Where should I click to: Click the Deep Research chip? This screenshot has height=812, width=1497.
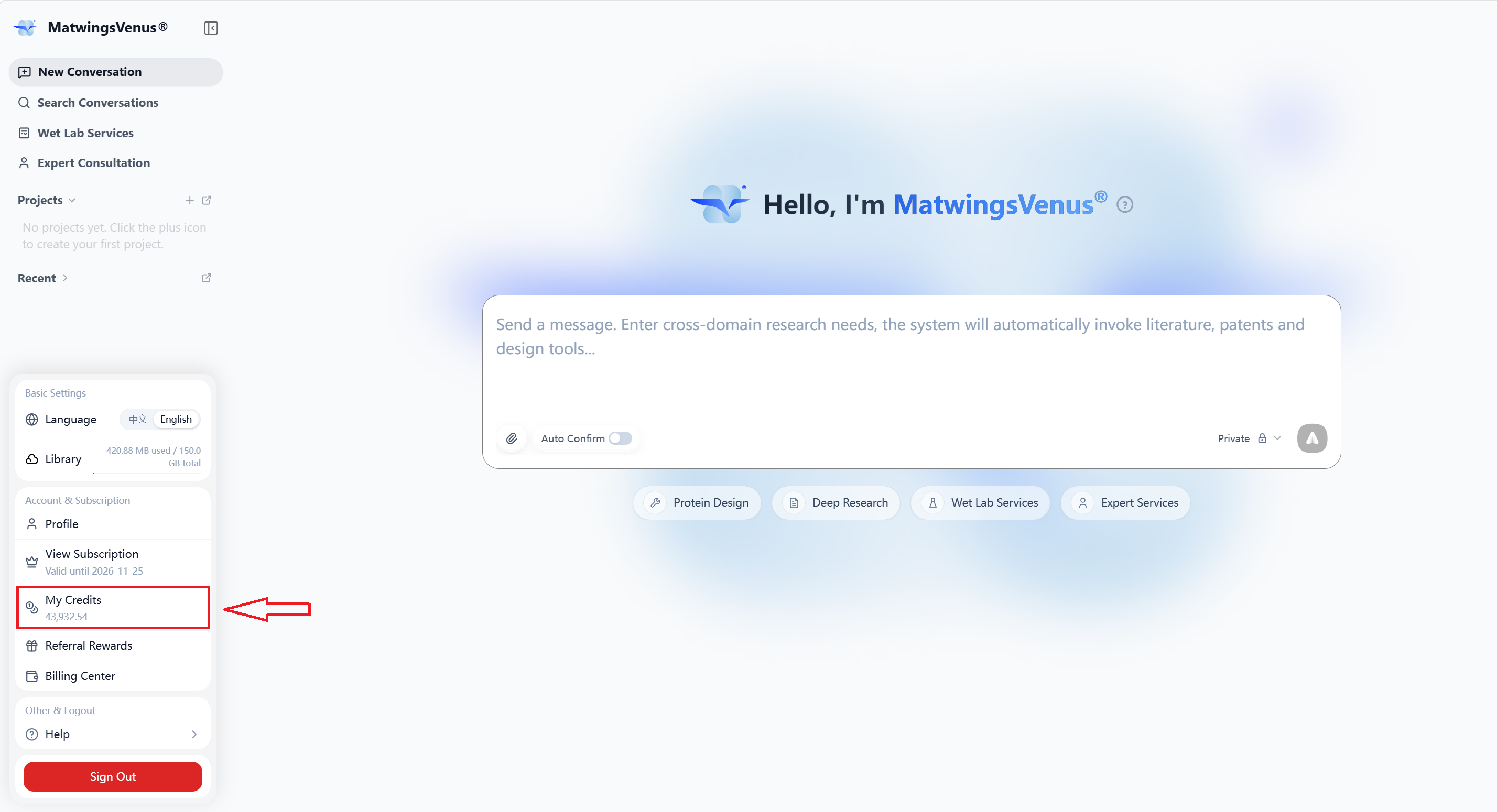(x=836, y=503)
